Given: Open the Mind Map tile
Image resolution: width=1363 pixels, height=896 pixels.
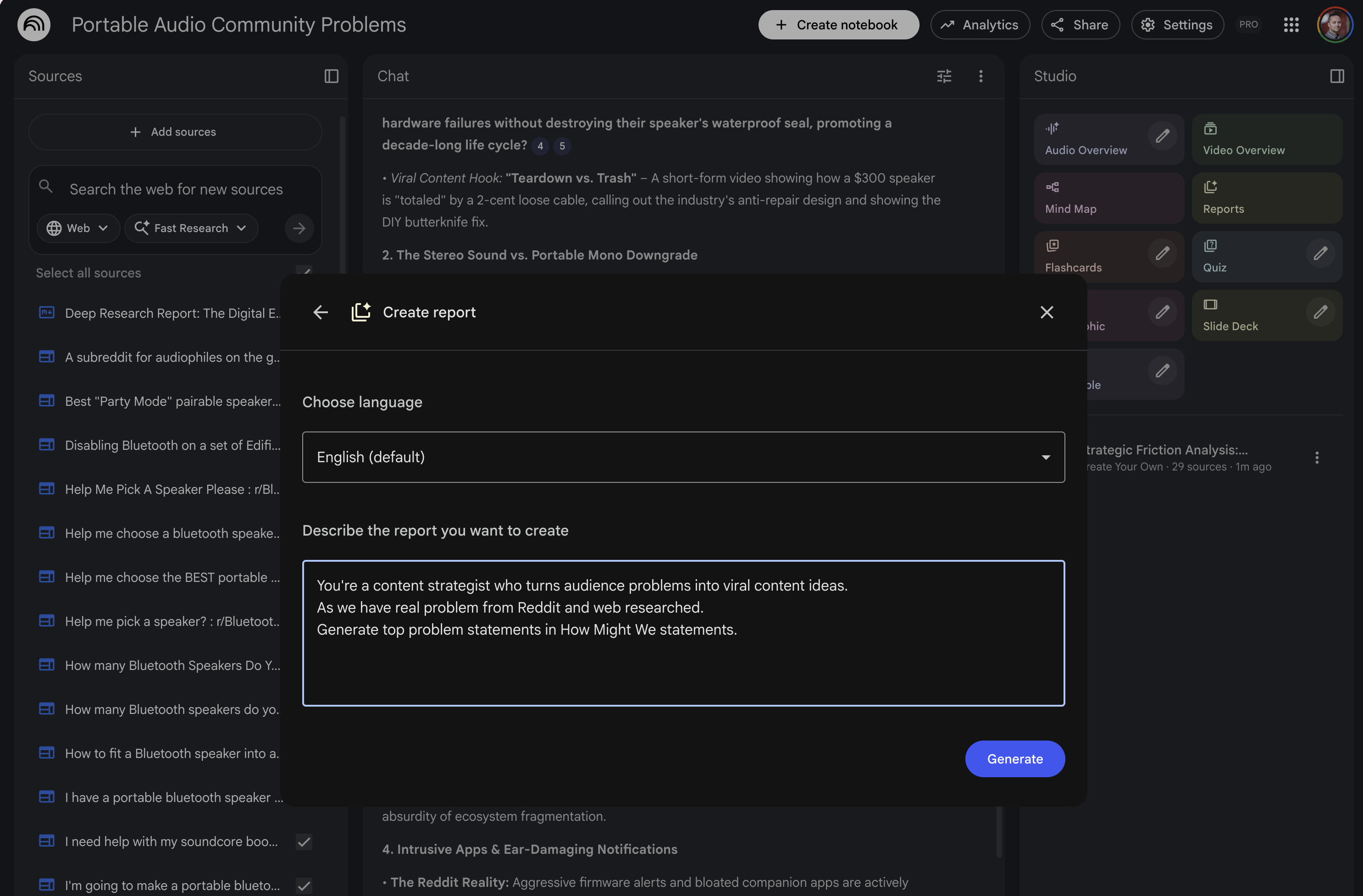Looking at the screenshot, I should pos(1109,198).
